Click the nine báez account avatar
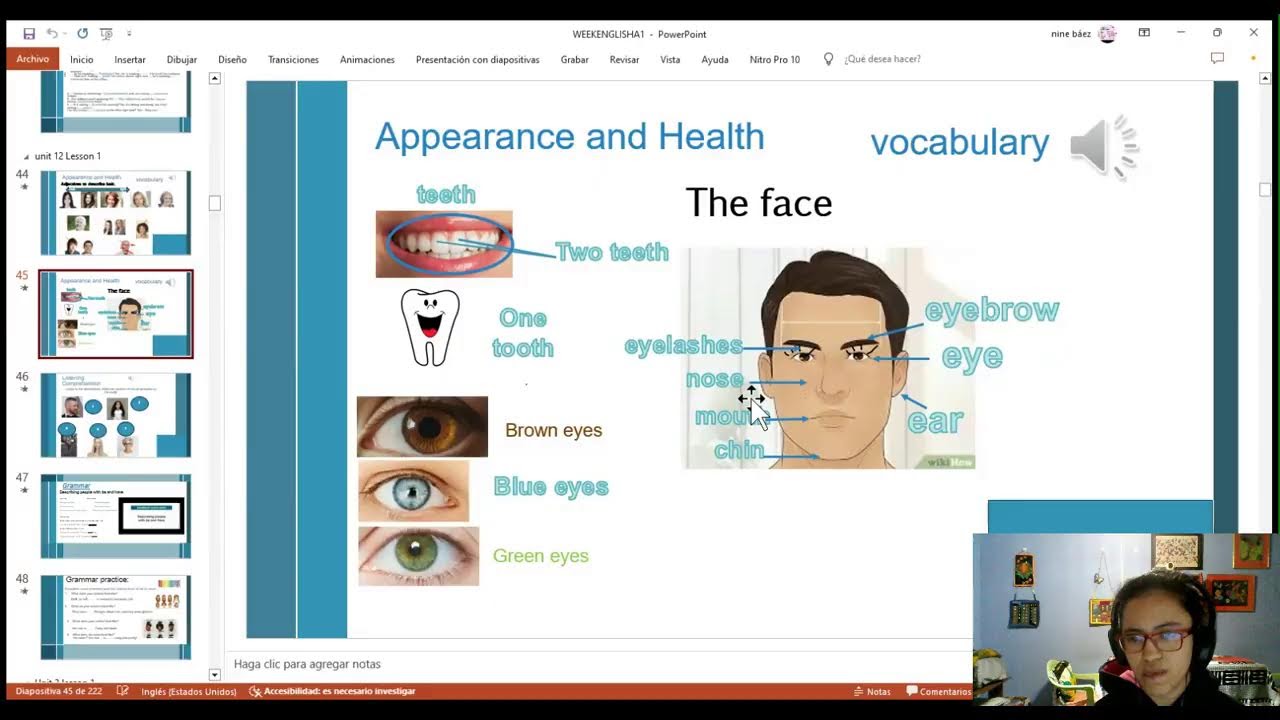The image size is (1280, 720). tap(1107, 34)
